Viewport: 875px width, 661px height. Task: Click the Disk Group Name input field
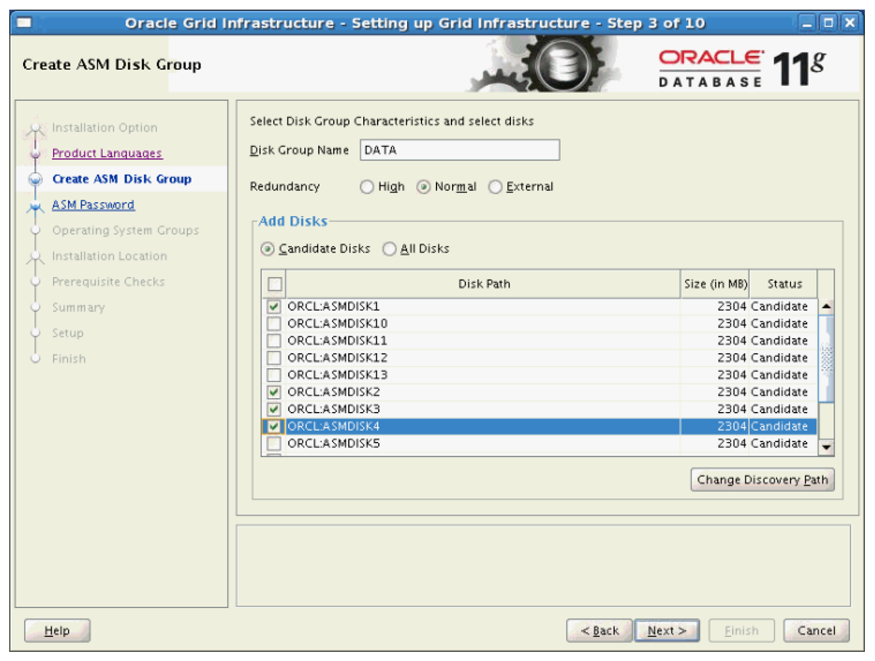(460, 150)
